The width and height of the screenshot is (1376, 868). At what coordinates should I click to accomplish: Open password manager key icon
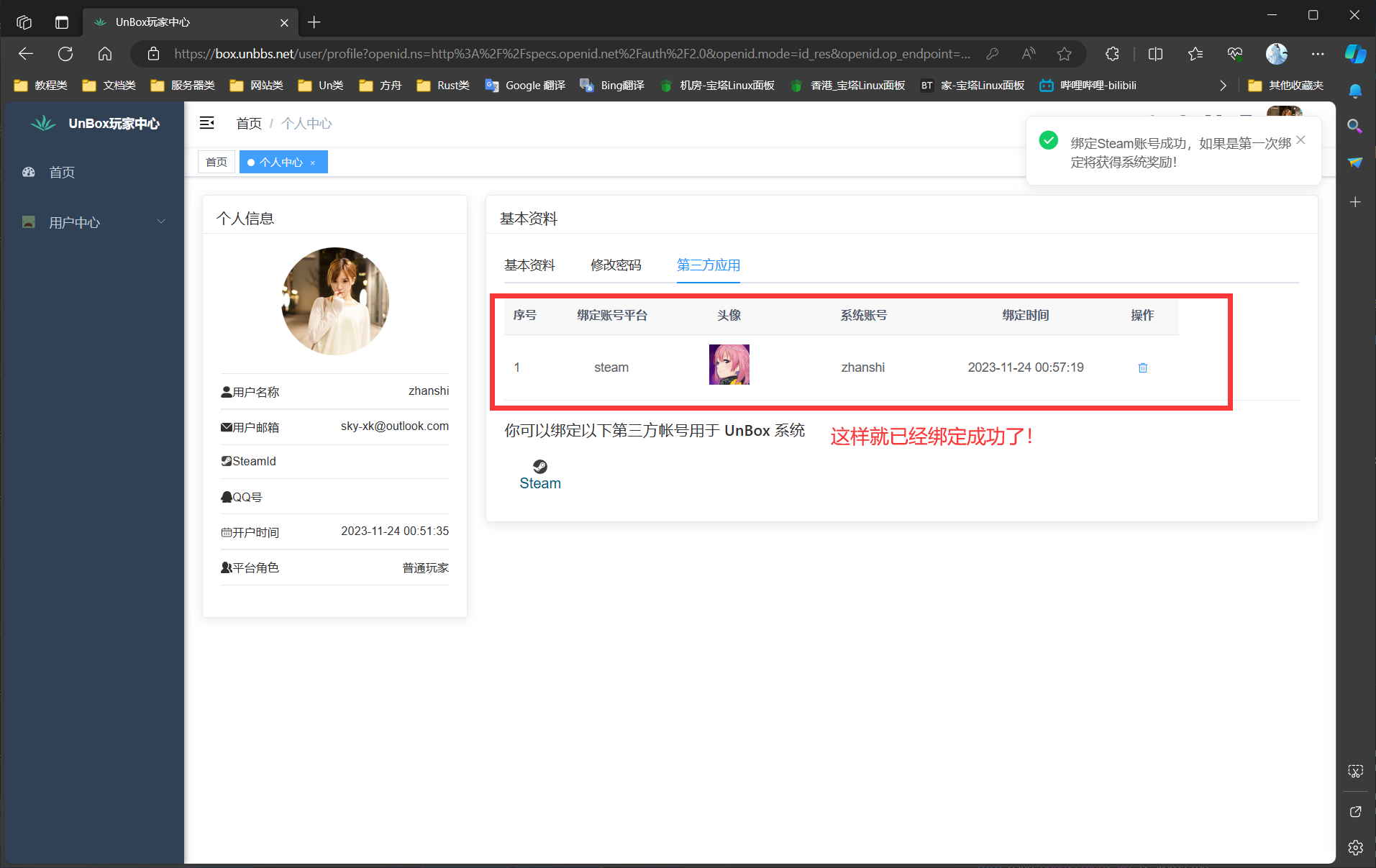point(993,54)
